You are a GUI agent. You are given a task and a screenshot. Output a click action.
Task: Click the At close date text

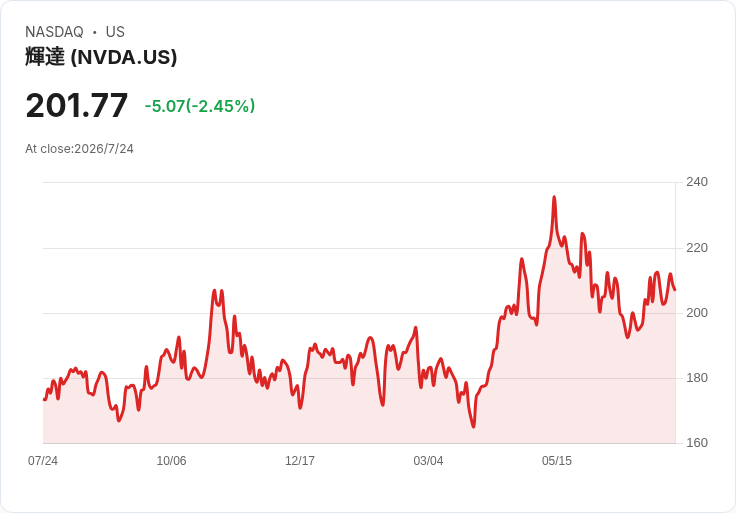tap(79, 149)
